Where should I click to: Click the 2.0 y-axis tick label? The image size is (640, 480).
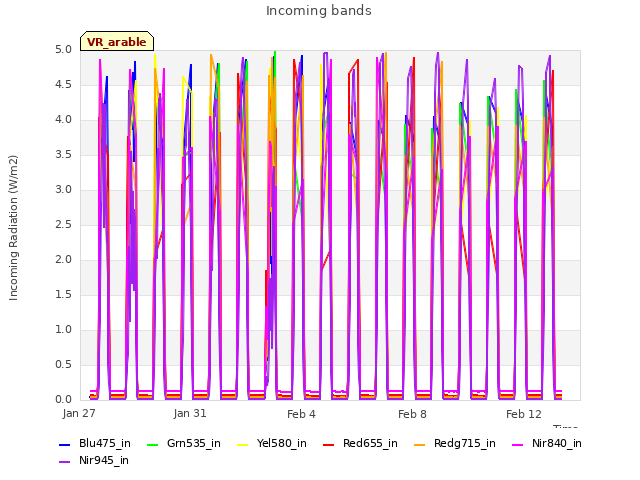click(63, 260)
